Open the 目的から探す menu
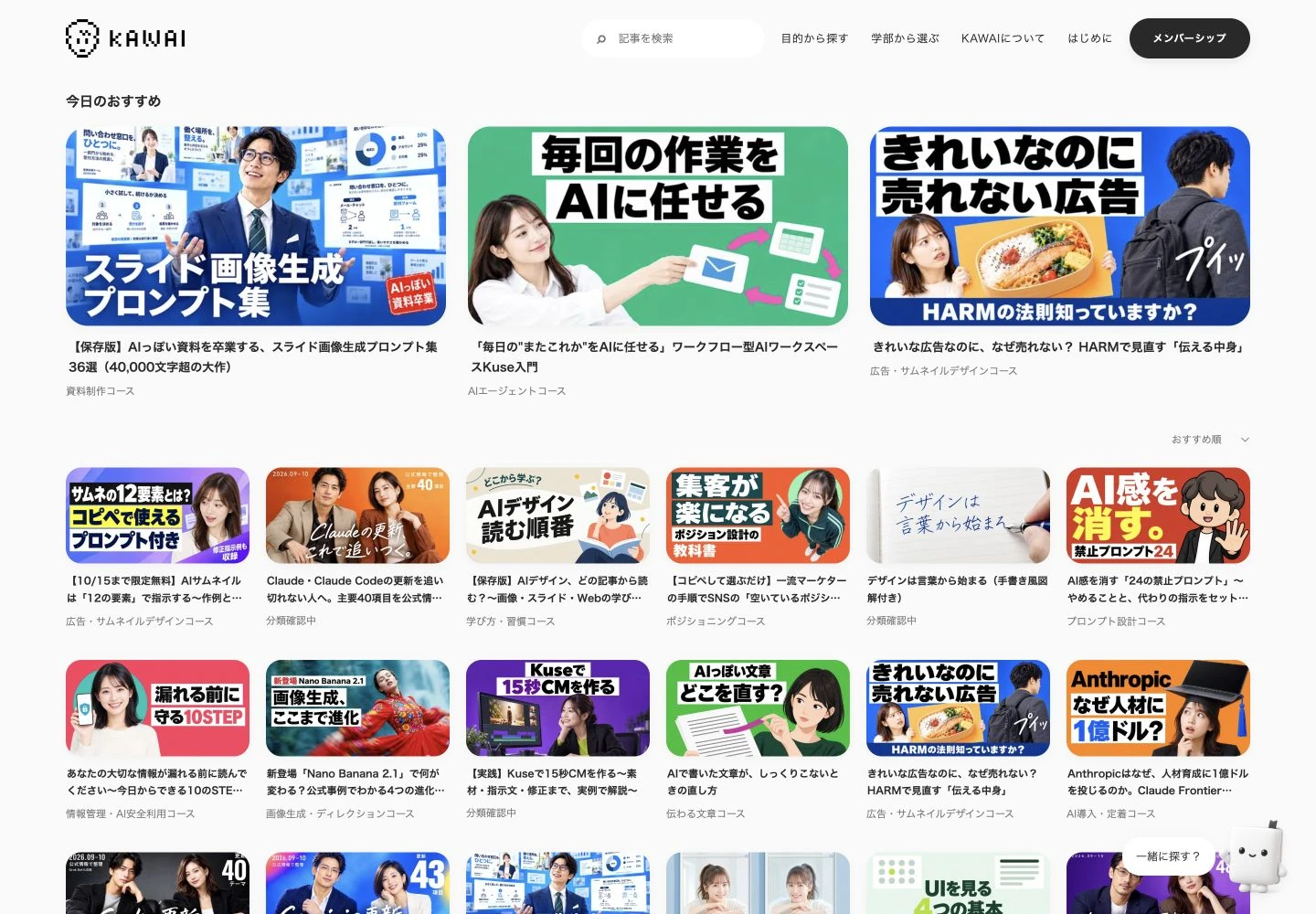This screenshot has width=1316, height=914. [x=814, y=38]
